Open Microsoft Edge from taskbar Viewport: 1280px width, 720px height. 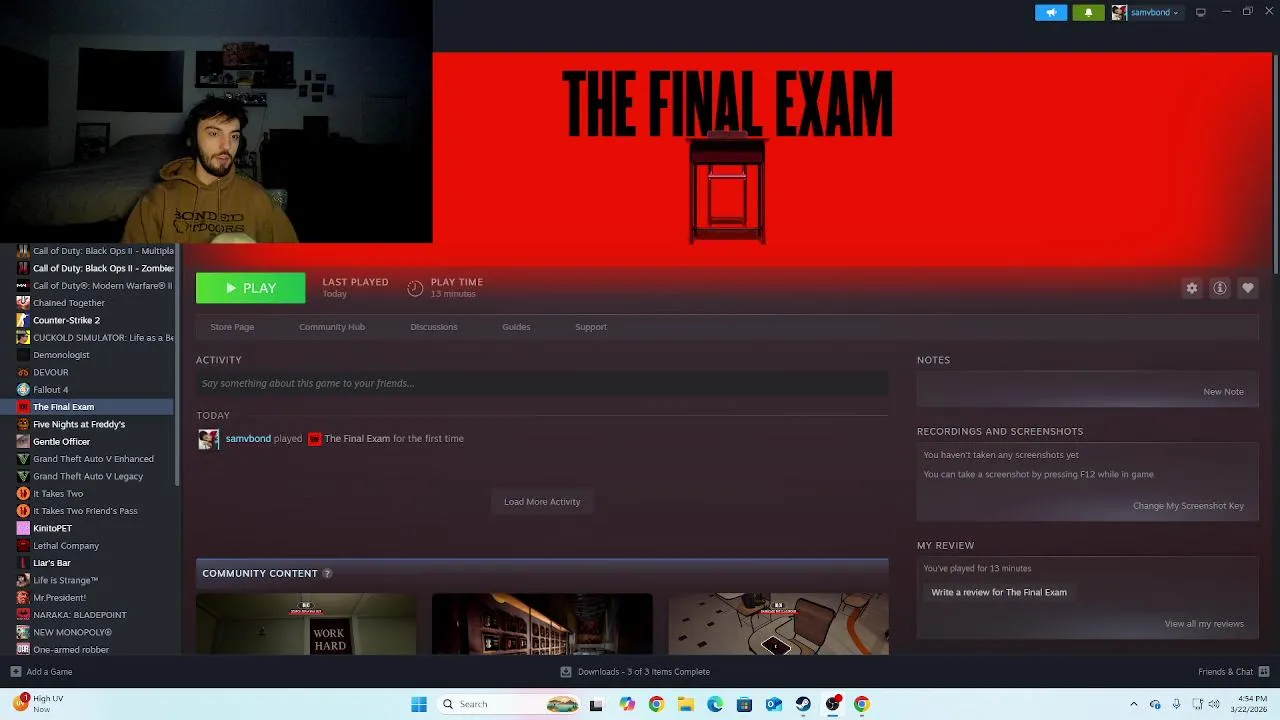tap(715, 704)
